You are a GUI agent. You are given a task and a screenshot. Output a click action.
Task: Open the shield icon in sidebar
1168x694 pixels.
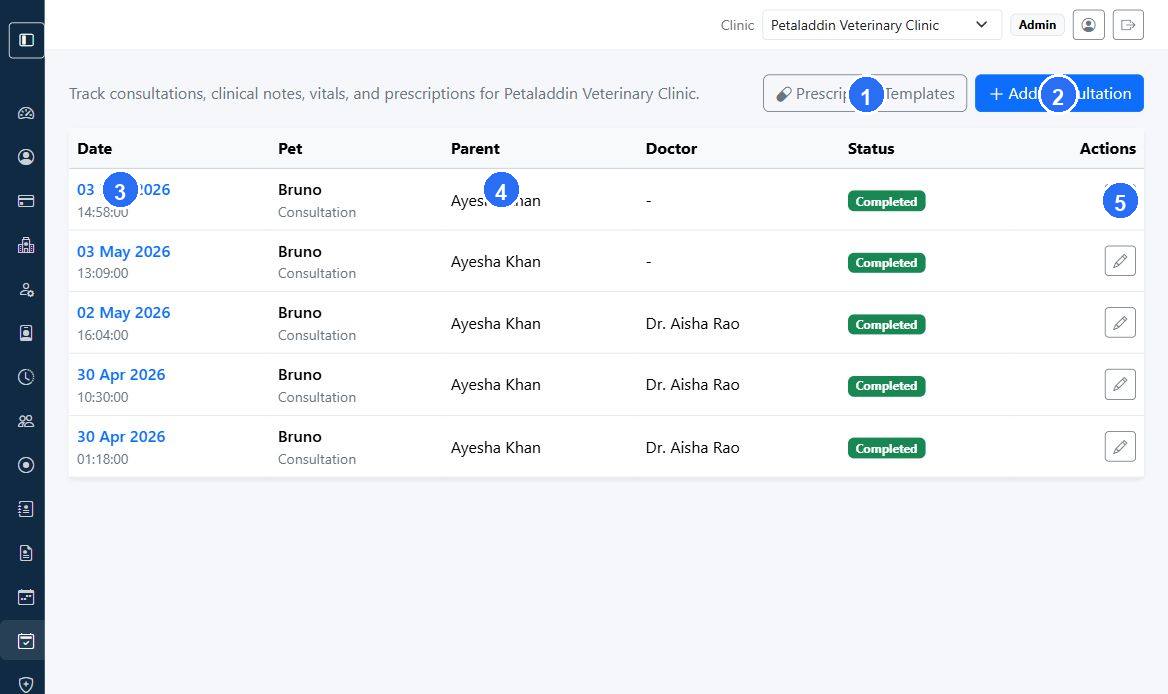pyautogui.click(x=26, y=684)
